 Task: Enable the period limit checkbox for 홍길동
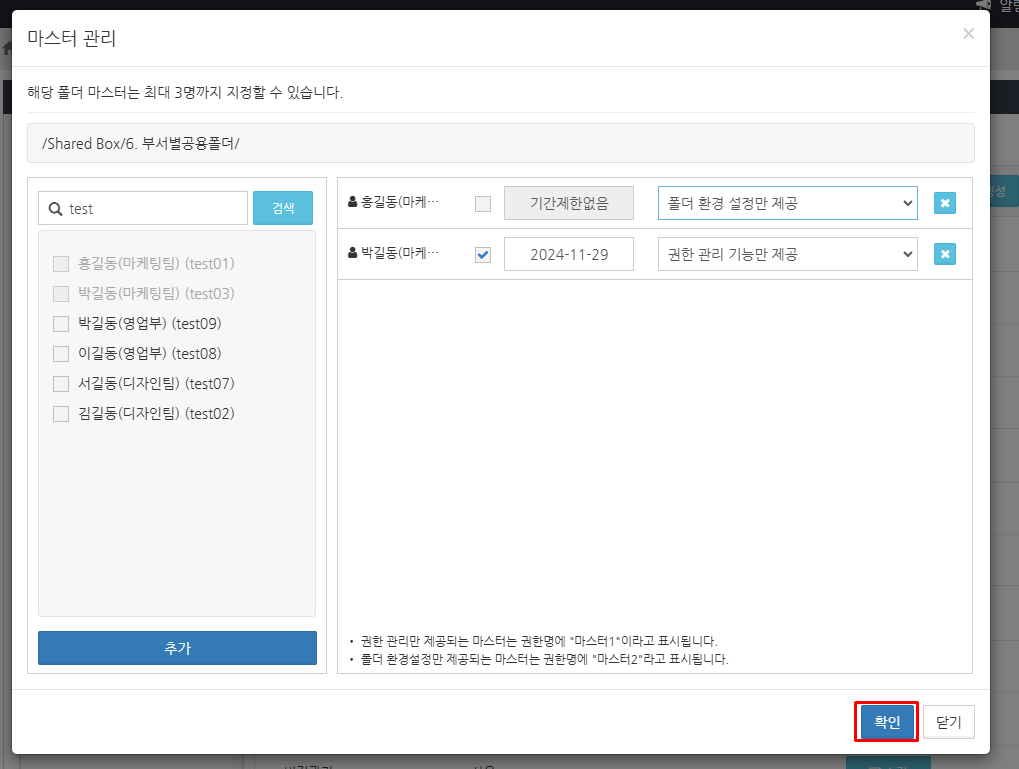pos(483,204)
